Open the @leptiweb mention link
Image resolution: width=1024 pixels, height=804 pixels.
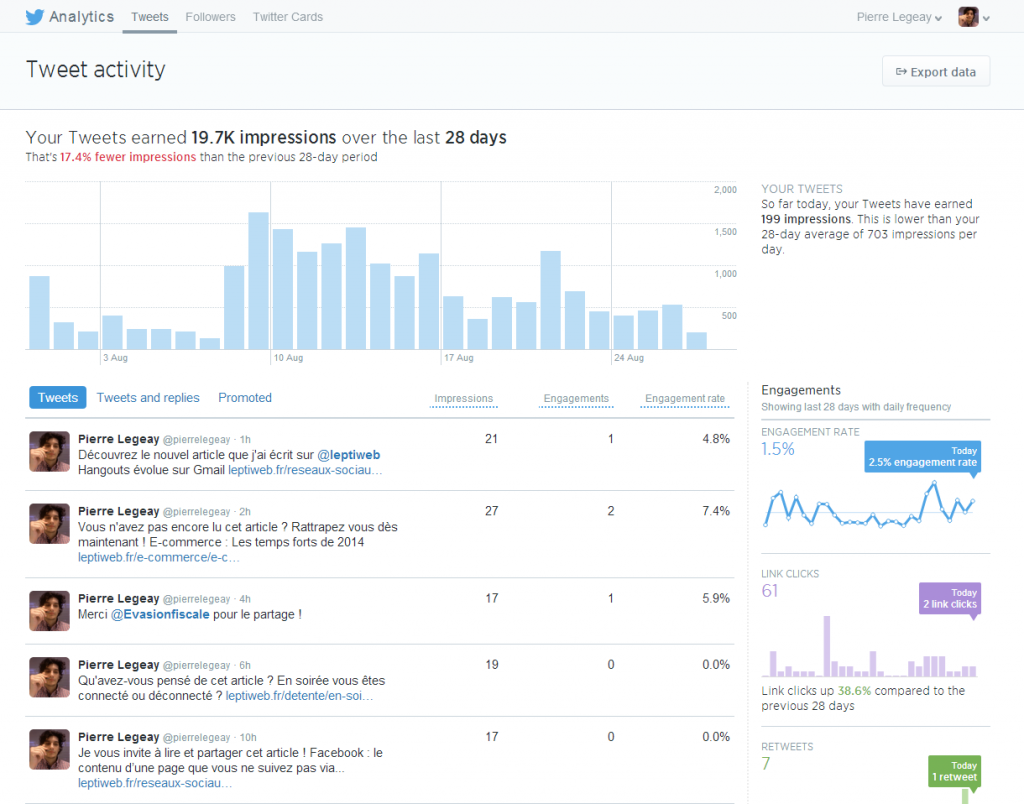click(349, 455)
